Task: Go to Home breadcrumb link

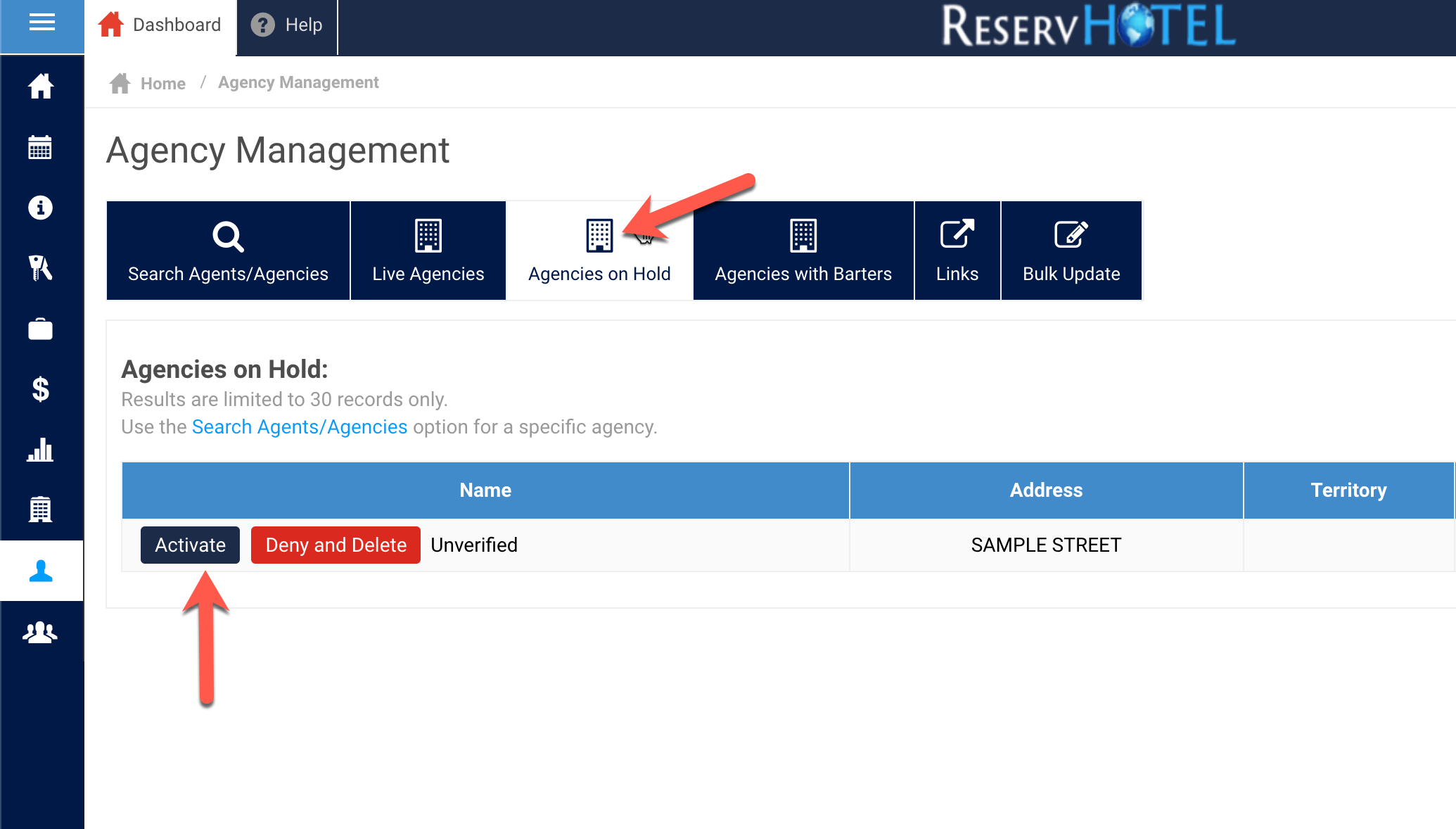Action: [162, 84]
